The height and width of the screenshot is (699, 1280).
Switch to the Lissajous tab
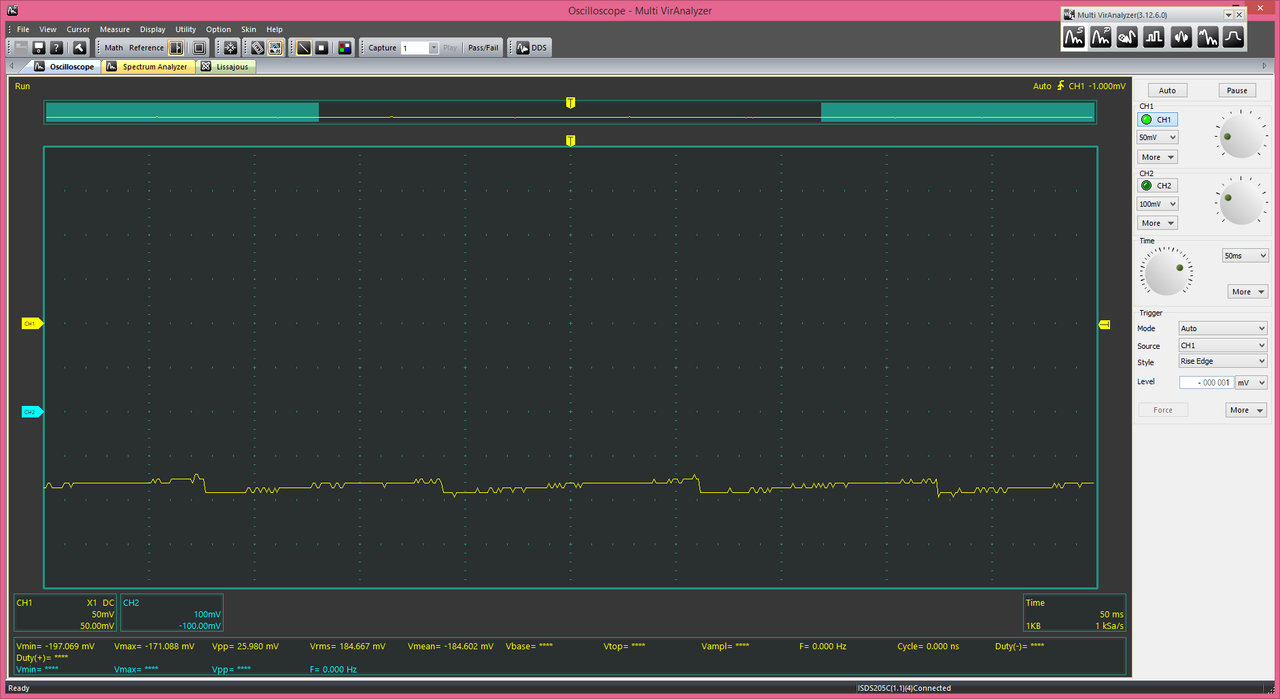coord(225,67)
